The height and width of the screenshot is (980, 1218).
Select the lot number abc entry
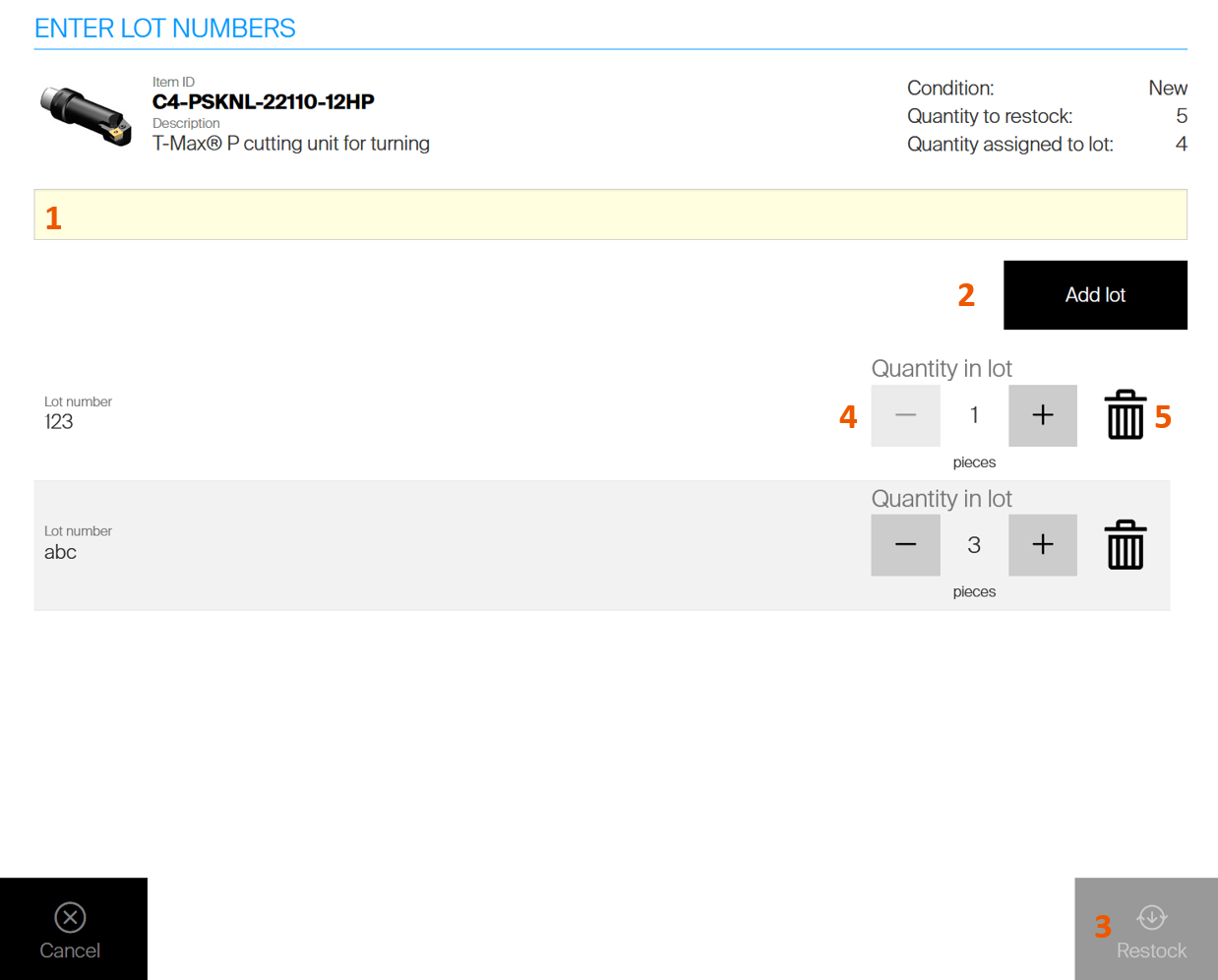(x=60, y=552)
